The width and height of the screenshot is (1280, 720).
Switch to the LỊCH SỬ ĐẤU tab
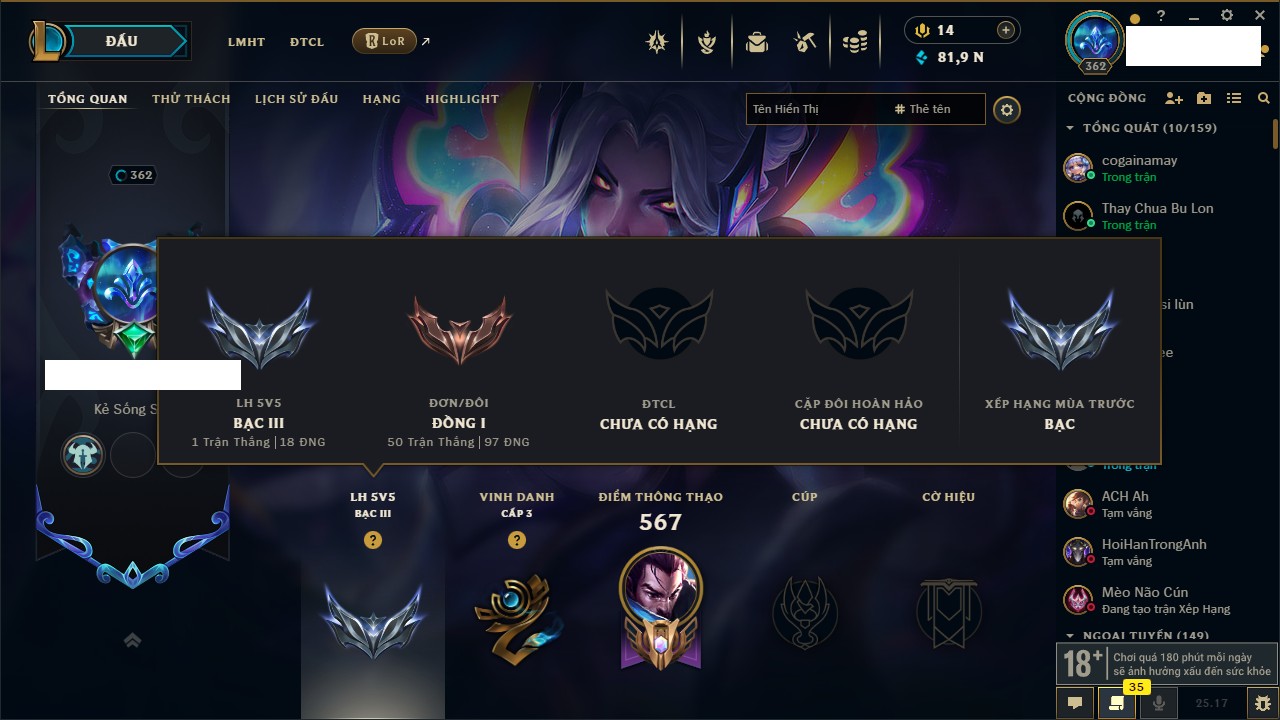[296, 99]
